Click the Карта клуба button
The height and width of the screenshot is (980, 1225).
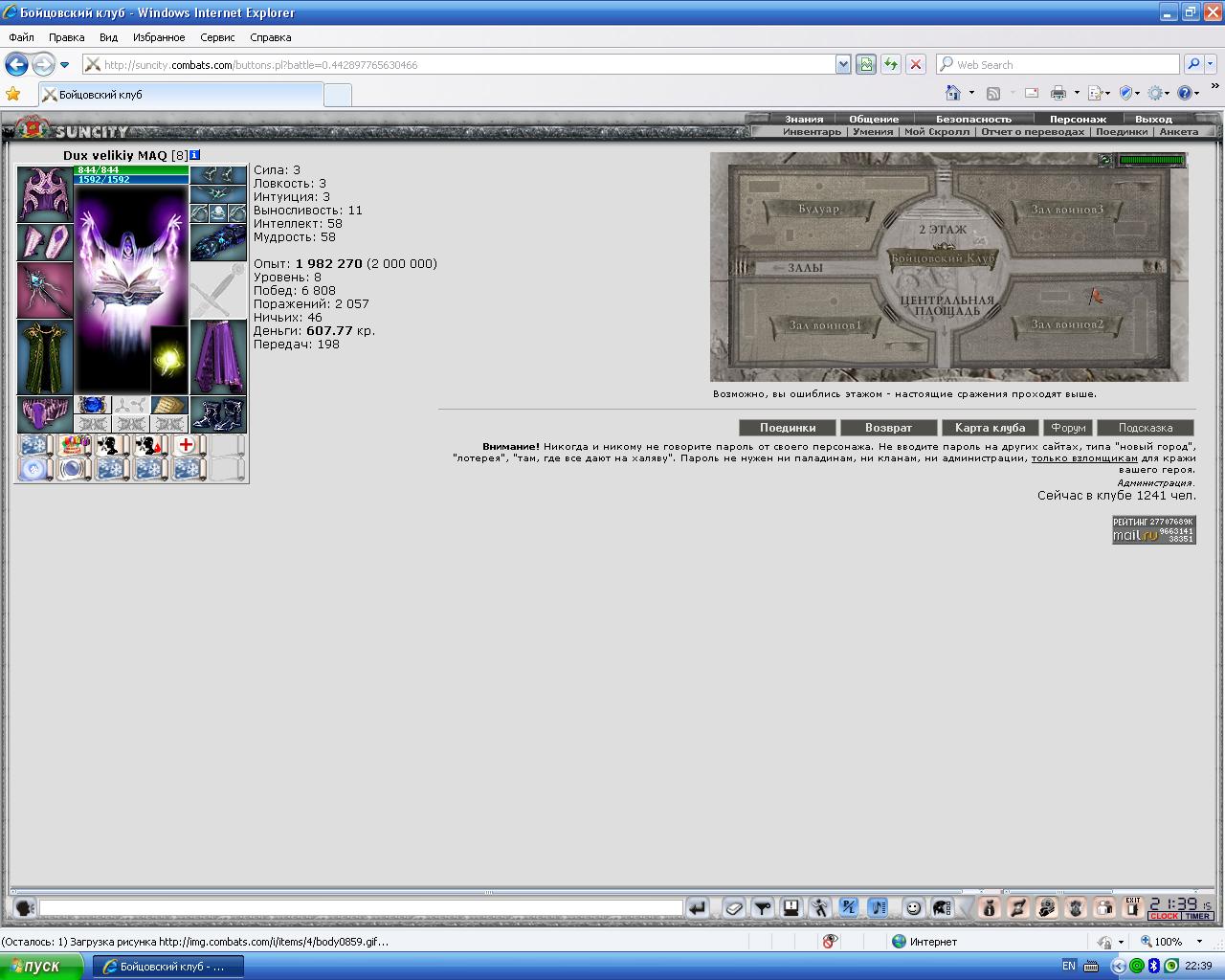(x=990, y=428)
